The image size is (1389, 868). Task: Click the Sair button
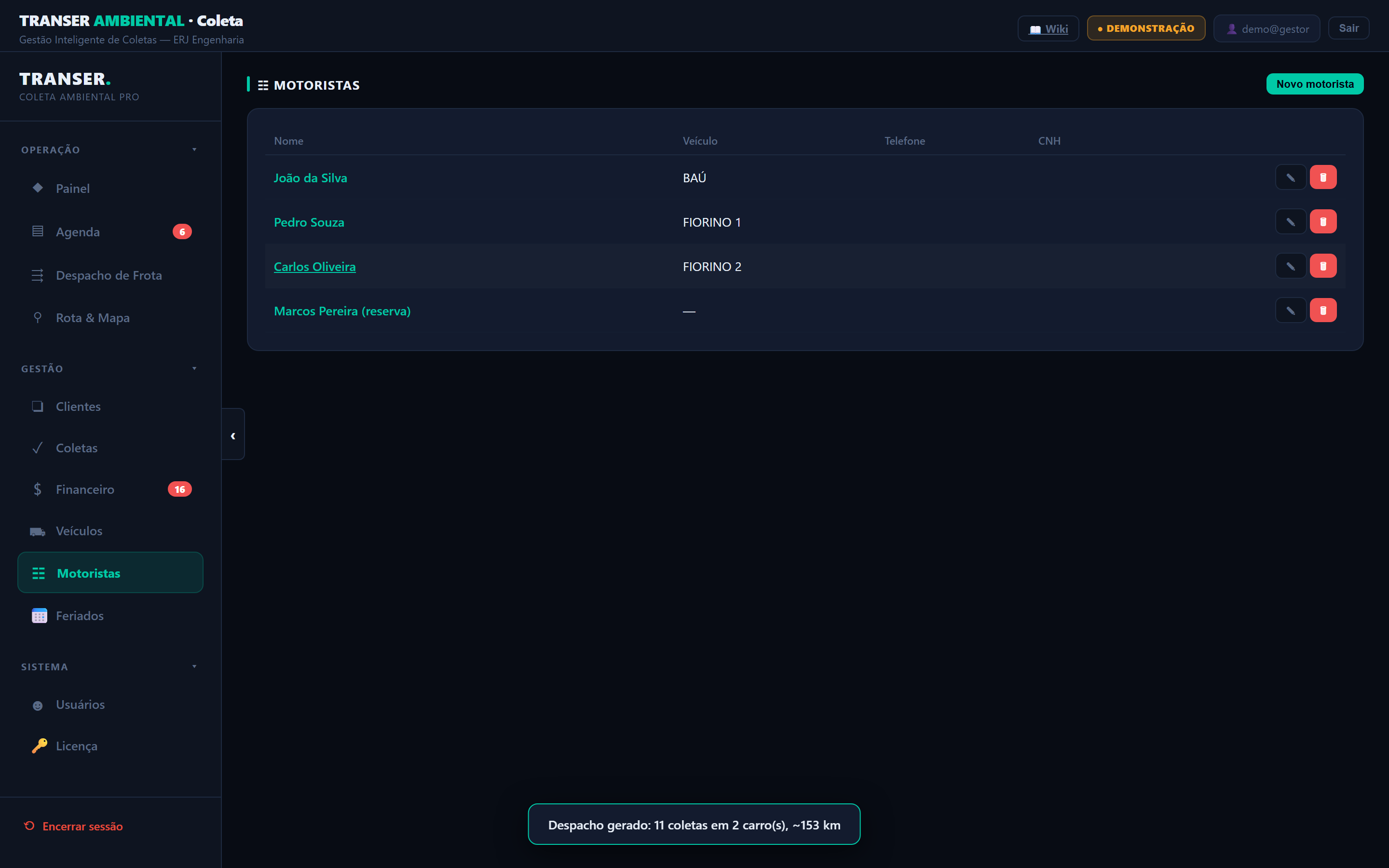coord(1348,28)
